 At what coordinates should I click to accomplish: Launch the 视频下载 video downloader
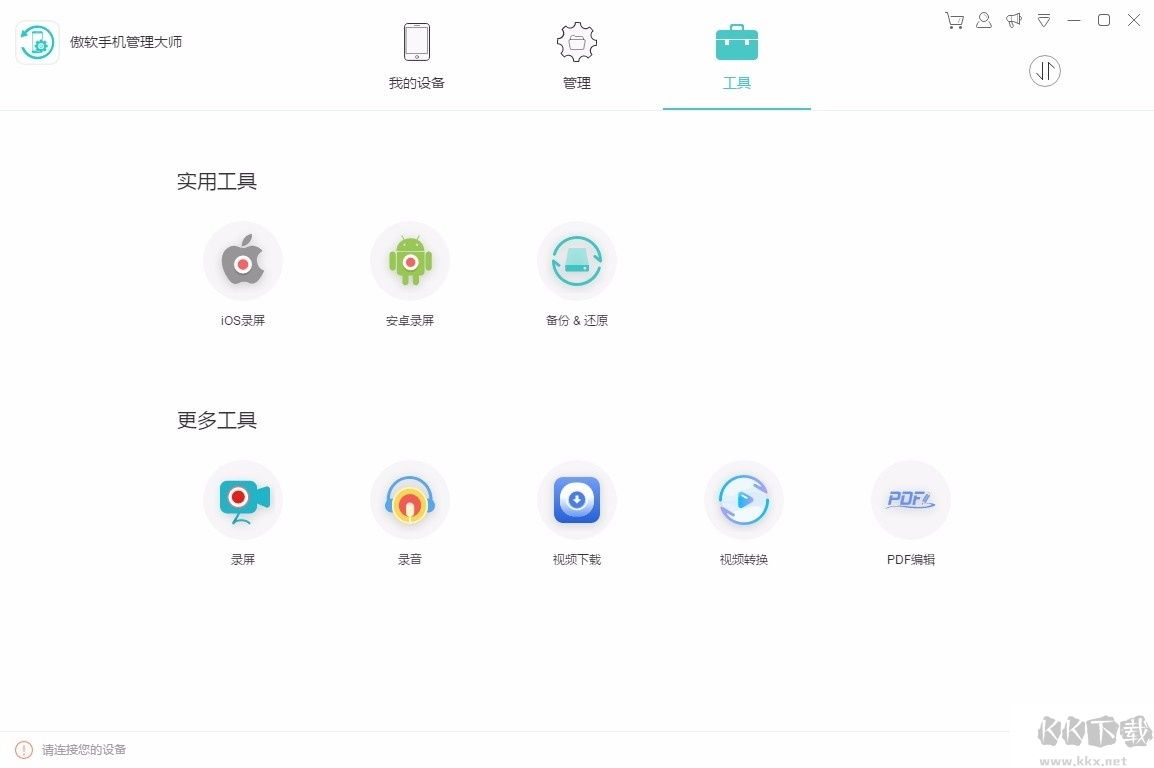pos(577,500)
